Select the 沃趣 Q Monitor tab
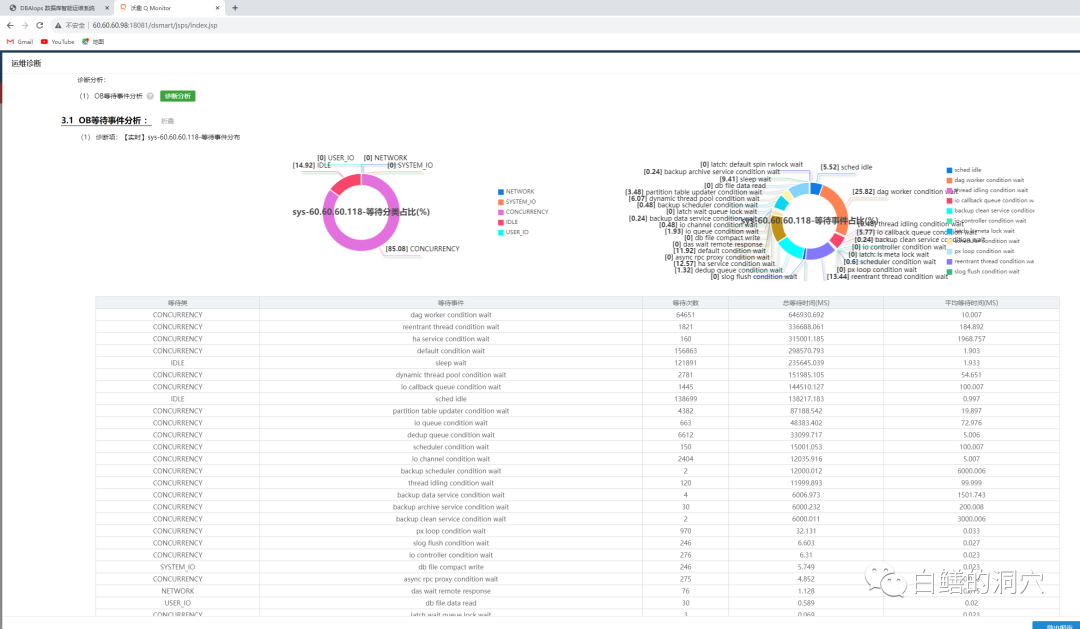The height and width of the screenshot is (629, 1080). [160, 7]
